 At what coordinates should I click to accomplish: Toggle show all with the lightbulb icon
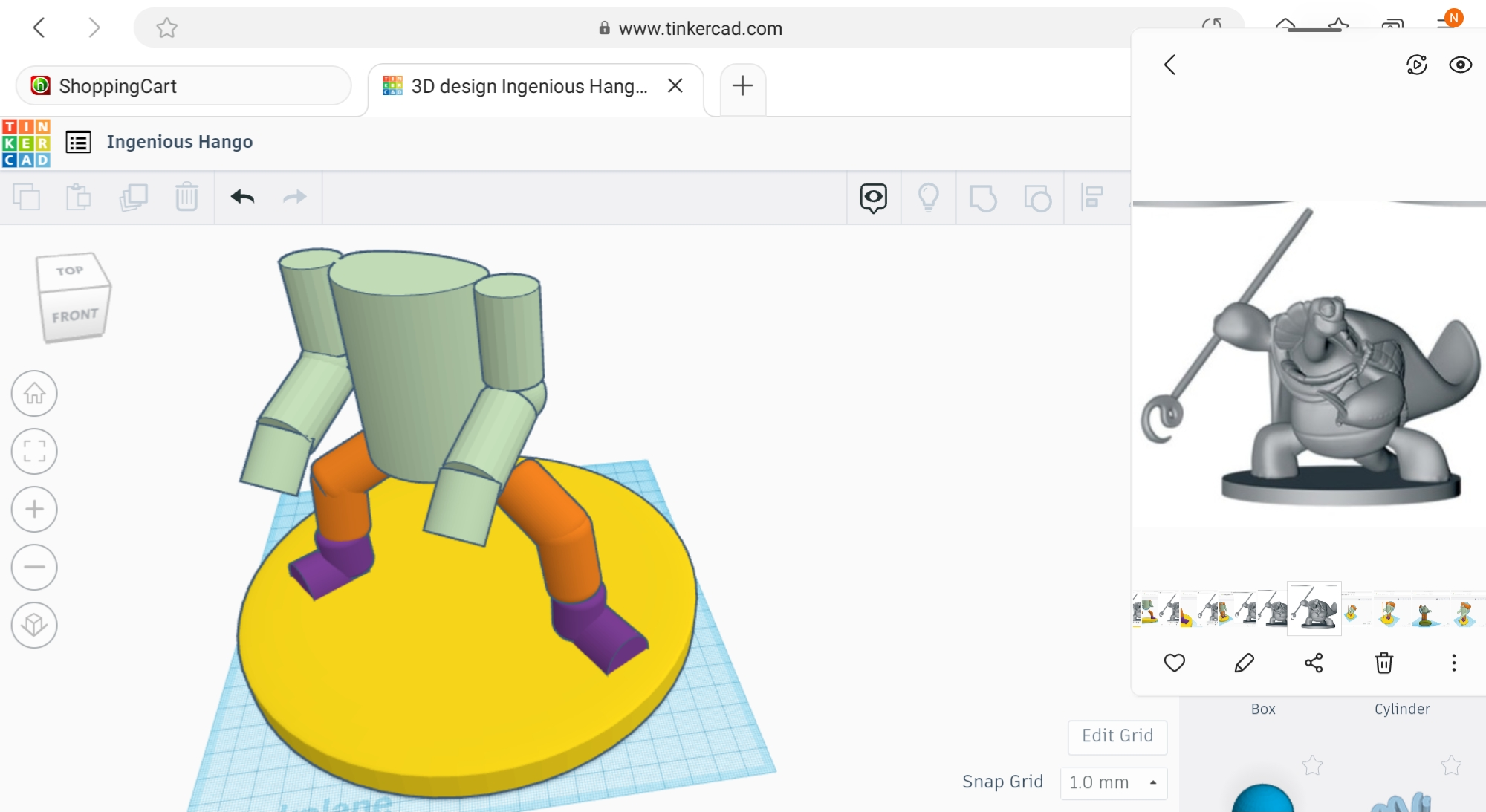point(928,198)
